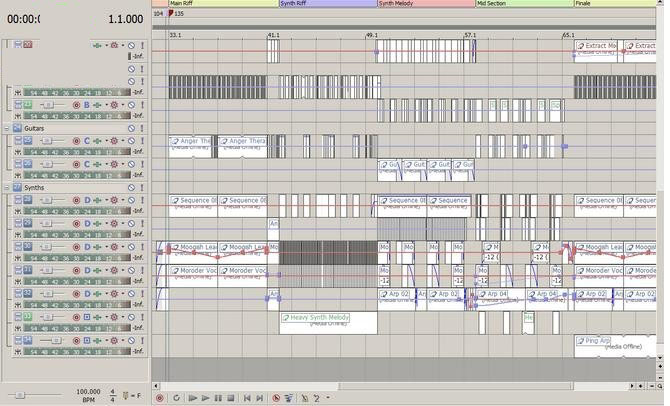Click automation settings gear on track 32
This screenshot has width=670, height=406.
(x=114, y=294)
